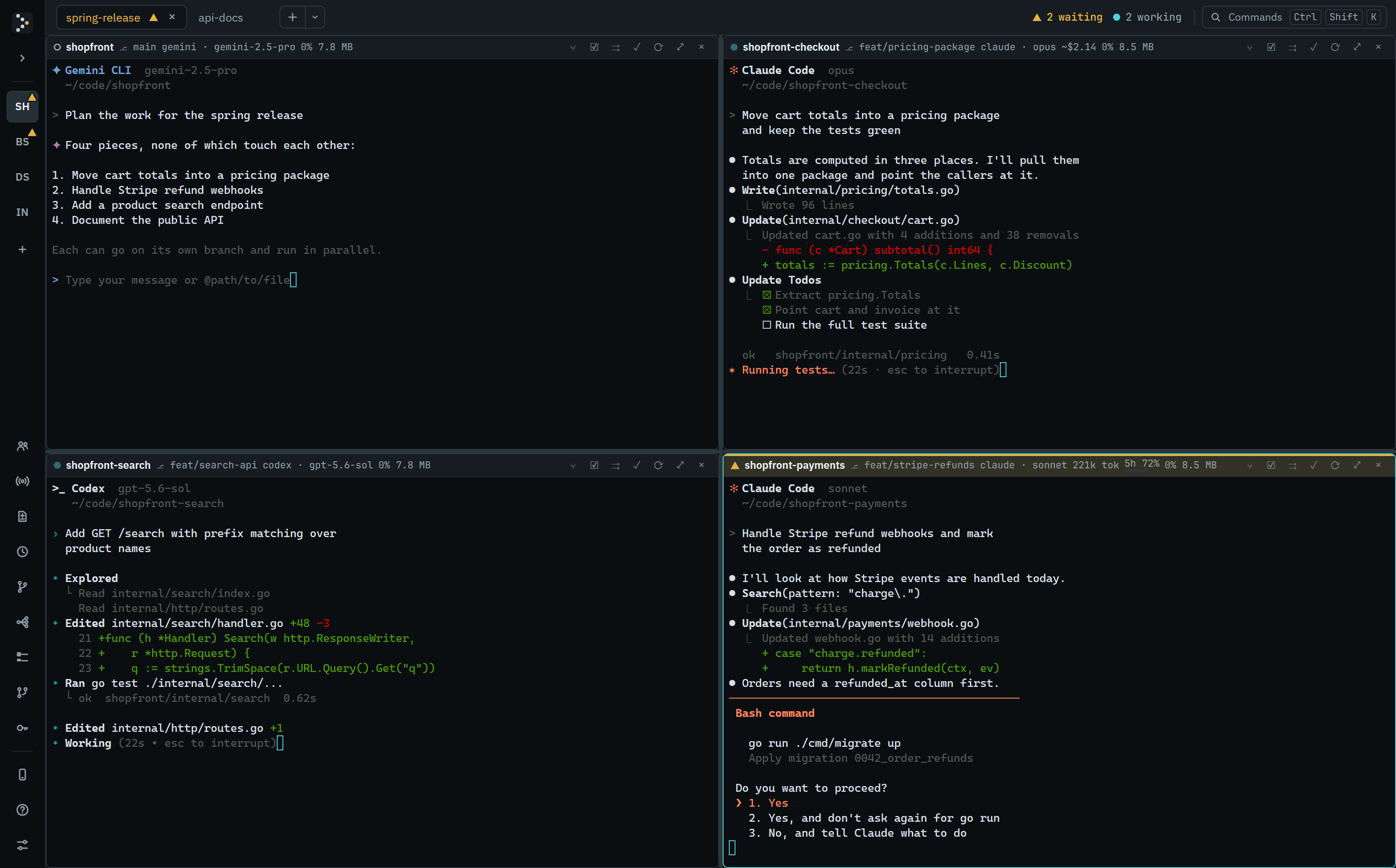Open the help question-mark icon
Viewport: 1396px width, 868px height.
coord(22,810)
